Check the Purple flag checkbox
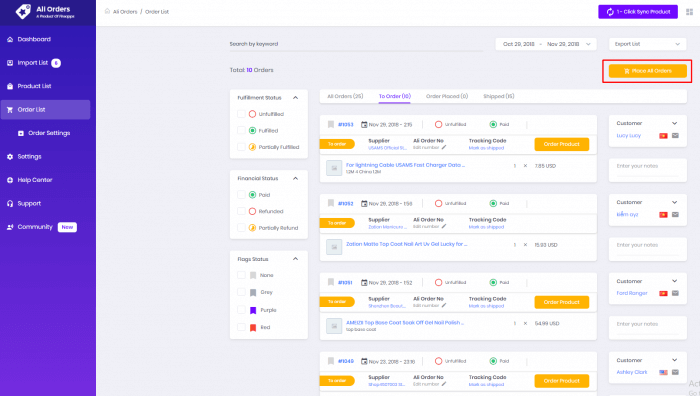This screenshot has height=396, width=700. pos(241,310)
